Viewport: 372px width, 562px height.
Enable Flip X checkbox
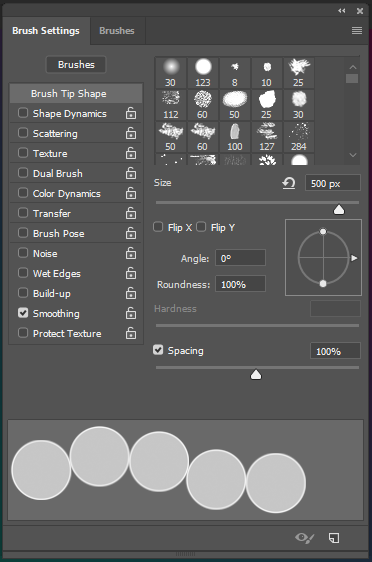[x=158, y=227]
